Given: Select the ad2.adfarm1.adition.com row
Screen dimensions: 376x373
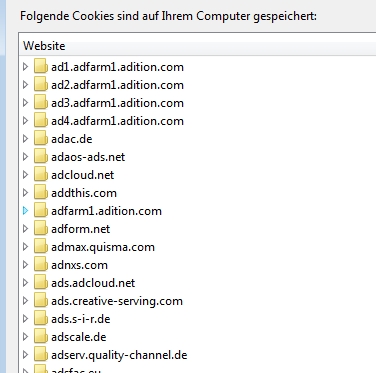Looking at the screenshot, I should tap(117, 85).
